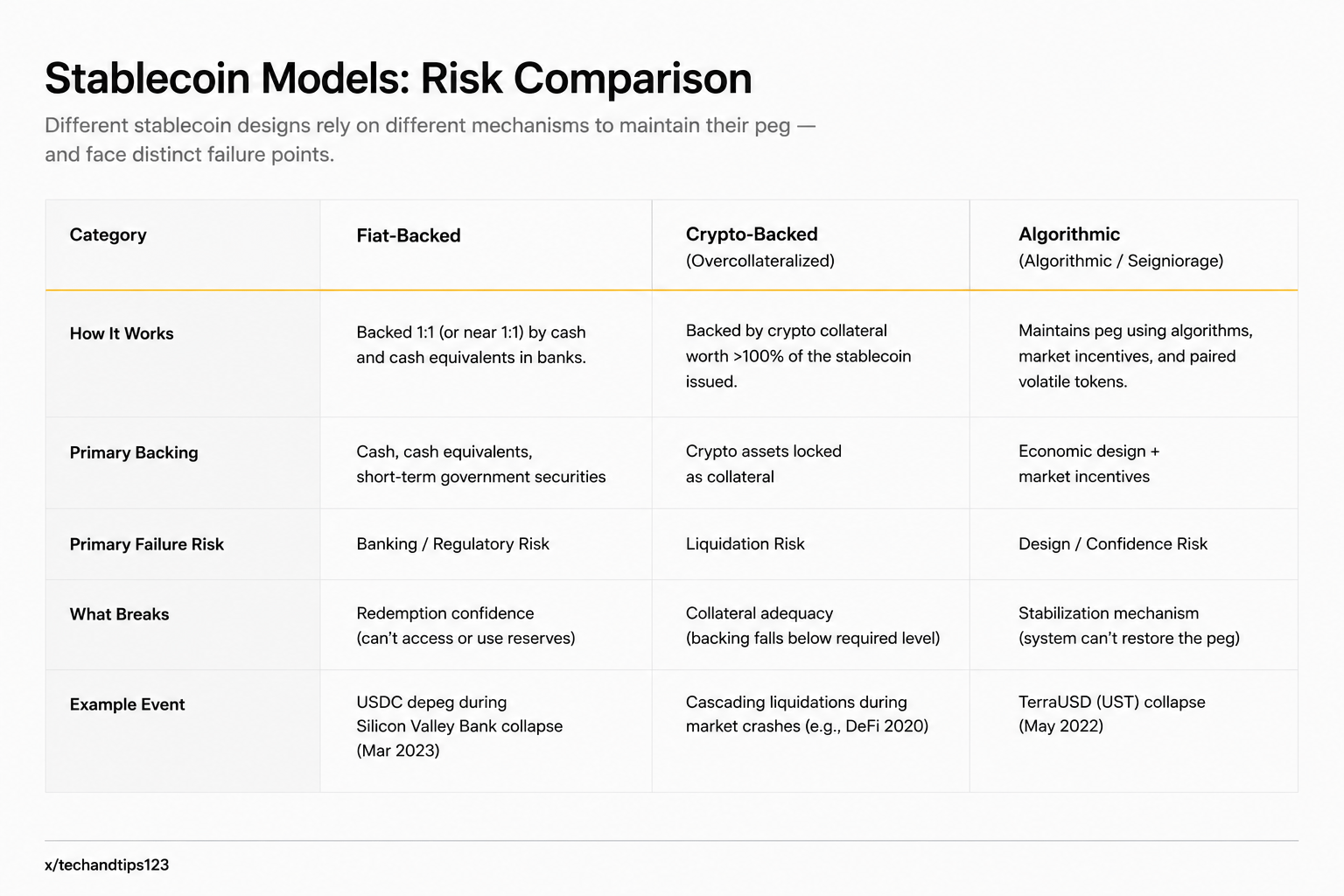Click the Stablecoin Models: Risk Comparison title
This screenshot has height=896, width=1344.
(x=398, y=78)
